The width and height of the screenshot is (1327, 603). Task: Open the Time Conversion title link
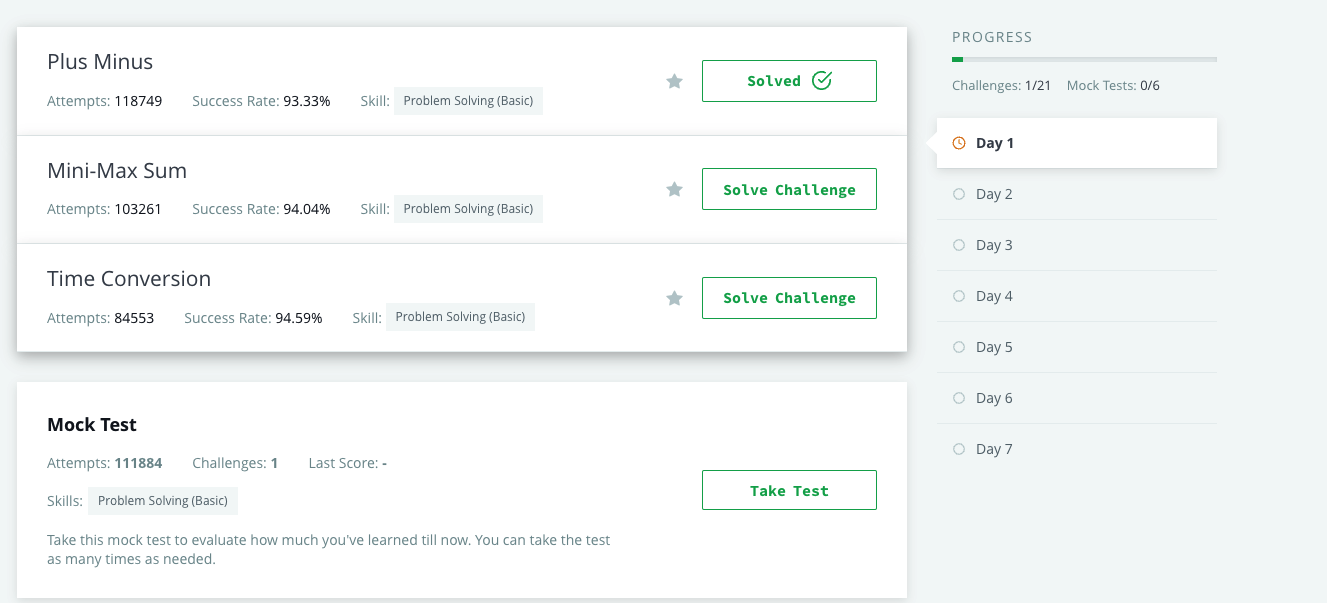point(129,279)
